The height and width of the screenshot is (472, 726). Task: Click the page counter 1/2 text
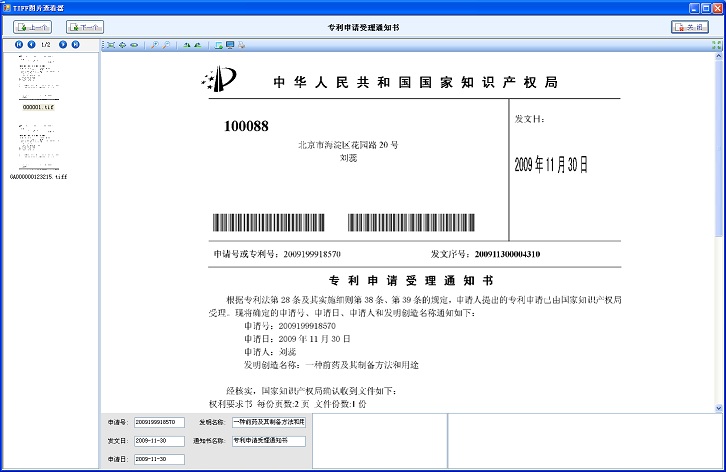click(46, 44)
